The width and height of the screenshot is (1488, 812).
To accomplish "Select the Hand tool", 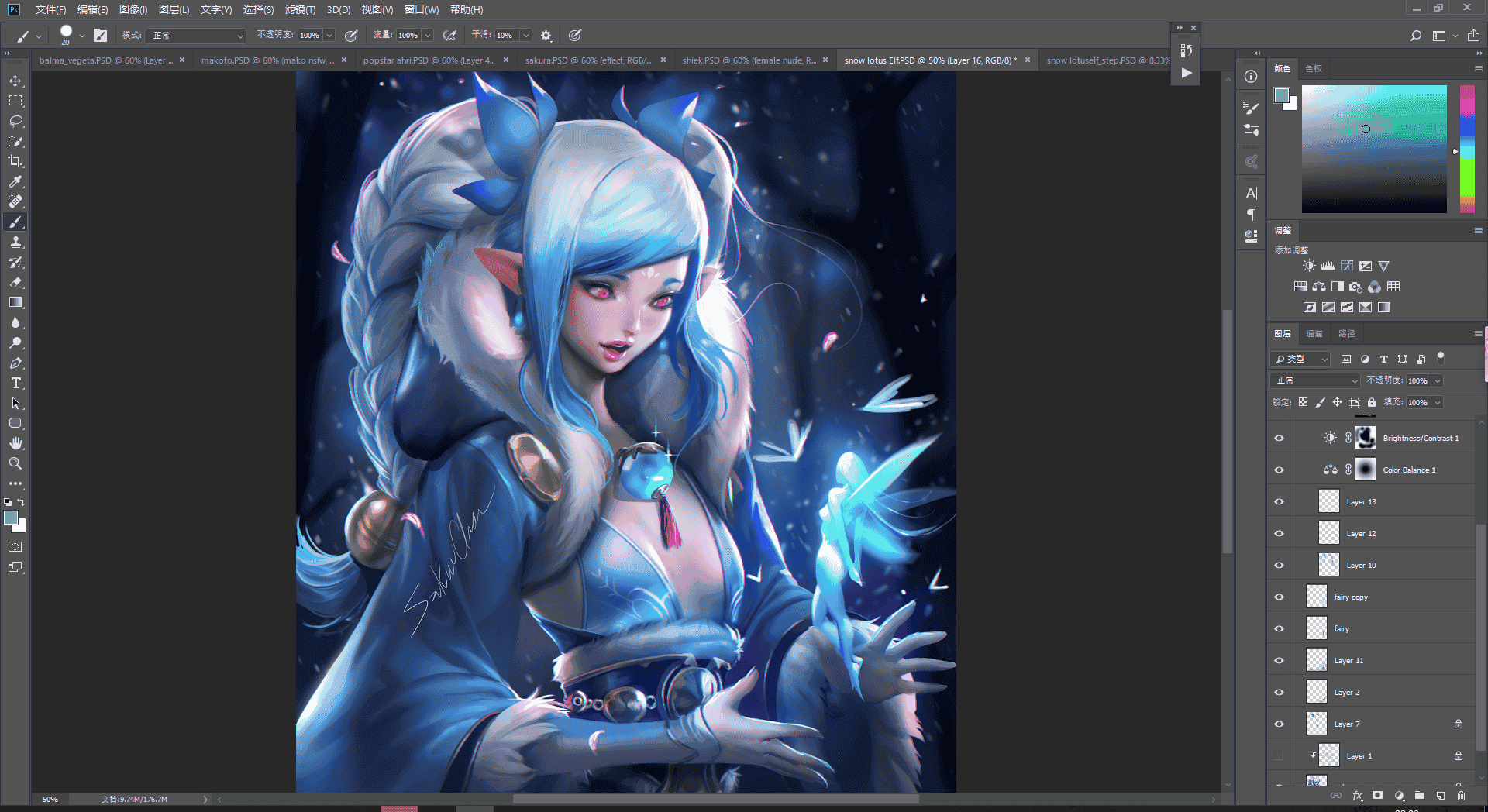I will (x=15, y=443).
